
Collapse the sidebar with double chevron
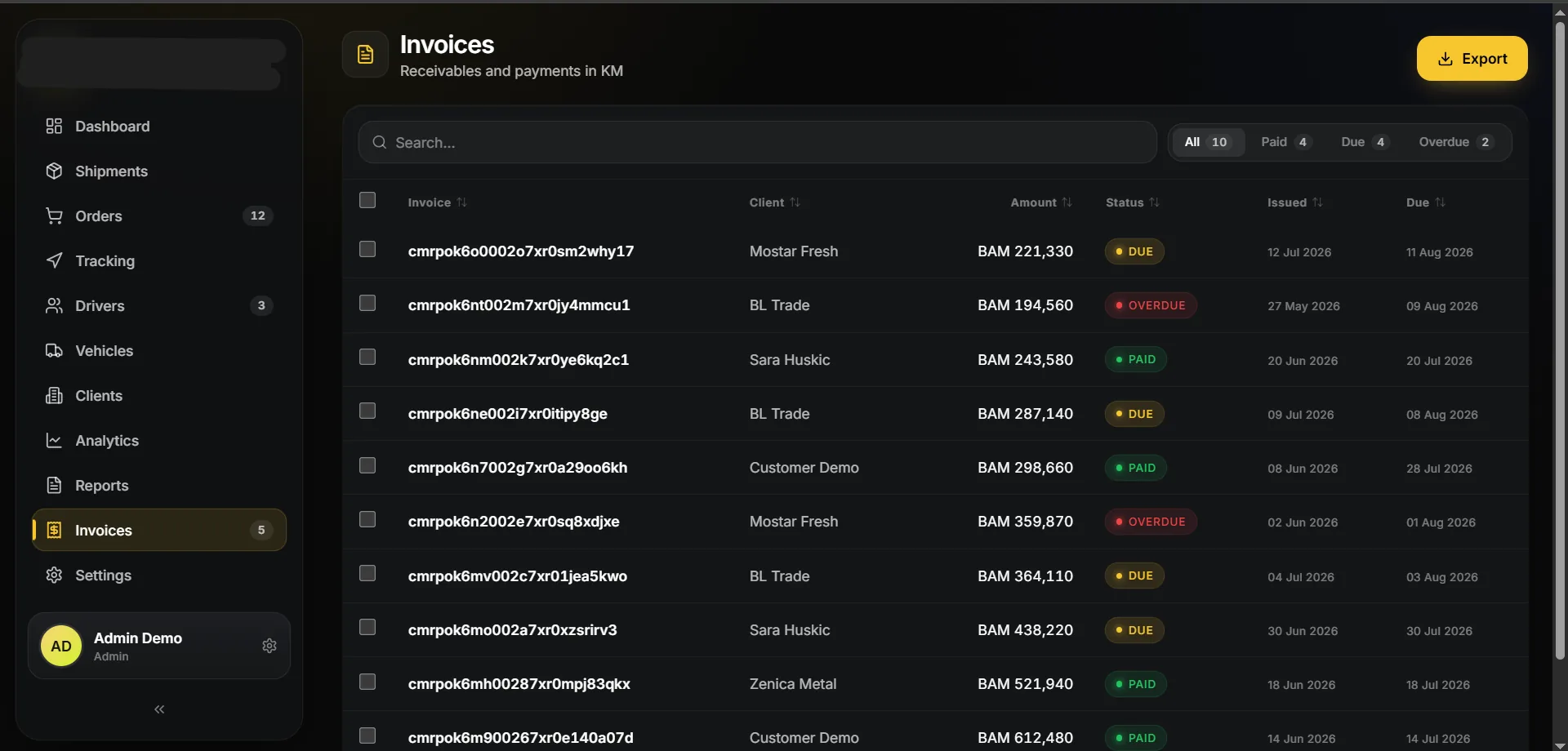click(x=159, y=709)
